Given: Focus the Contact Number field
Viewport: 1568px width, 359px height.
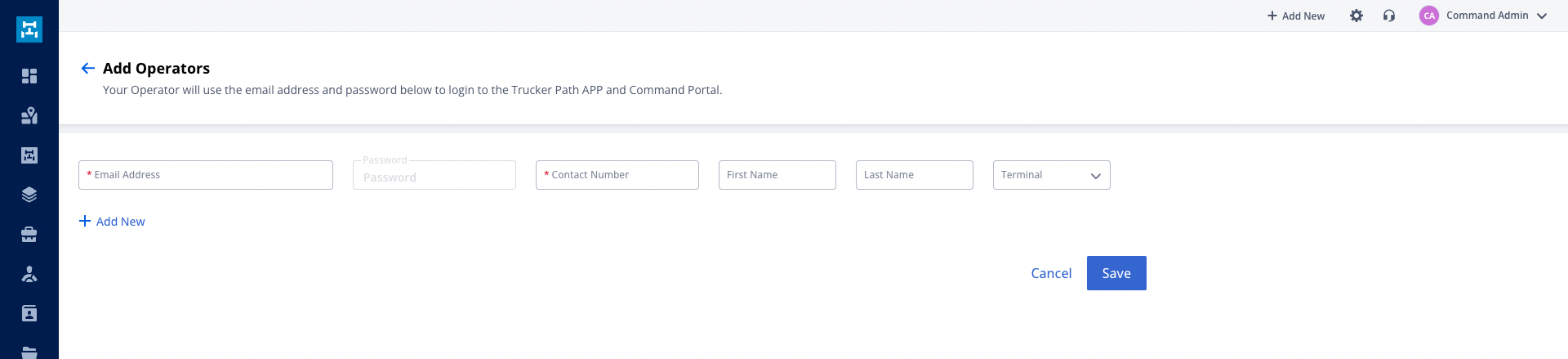Looking at the screenshot, I should 617,175.
